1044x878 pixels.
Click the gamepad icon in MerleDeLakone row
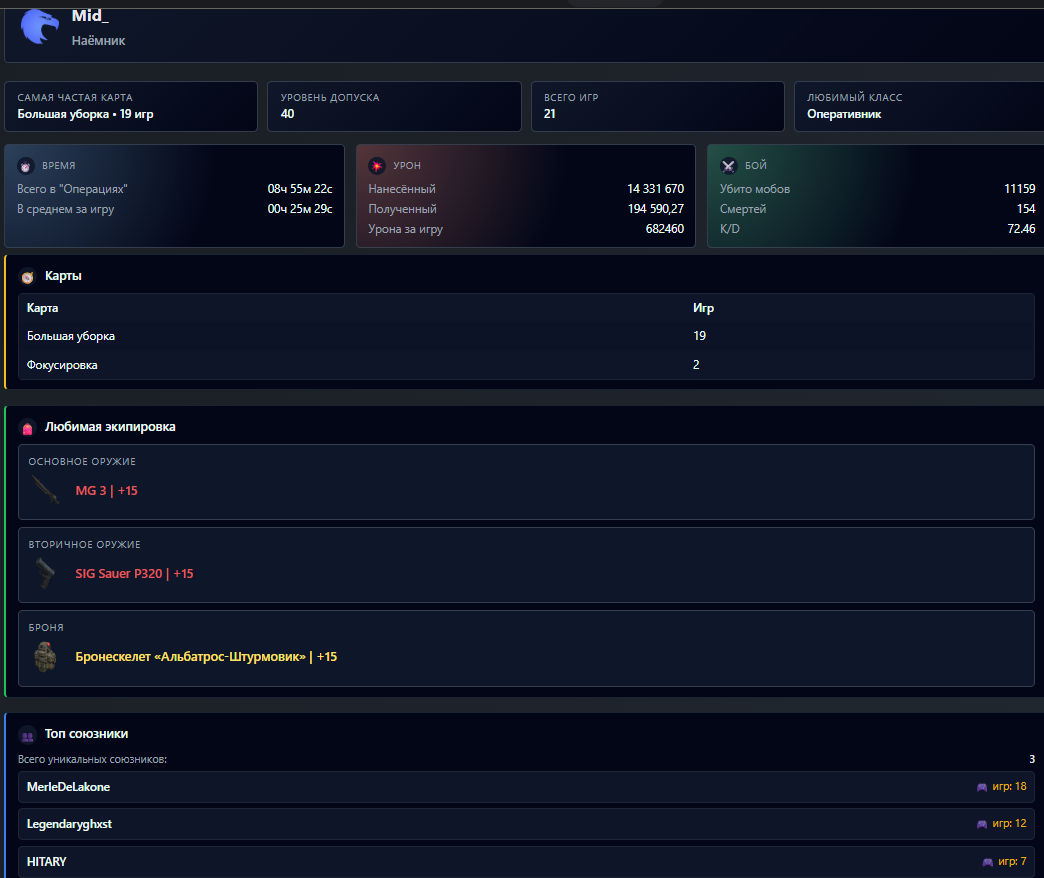click(982, 787)
